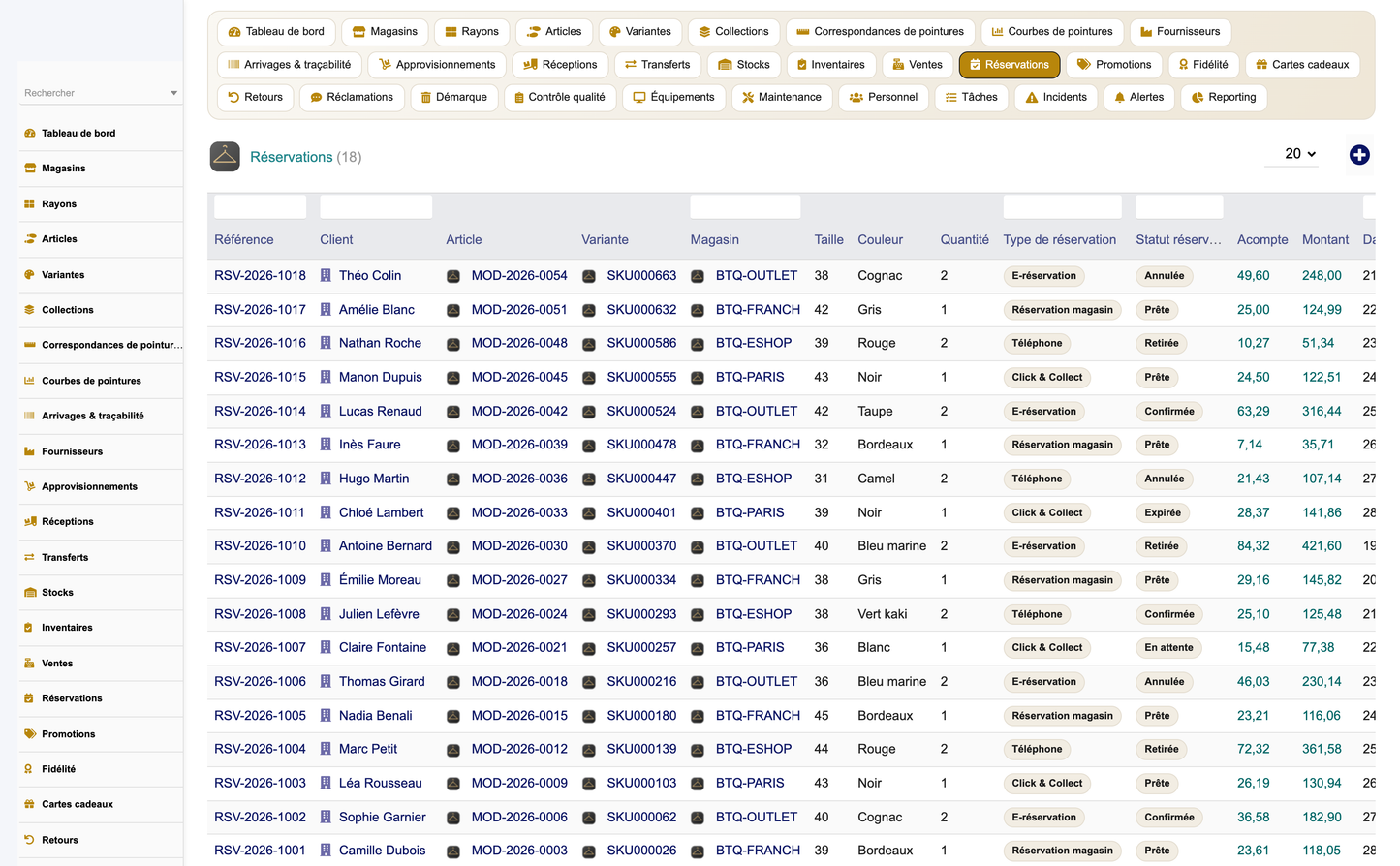This screenshot has height=866, width=1400.
Task: Open the Statut réservation filter box
Action: pyautogui.click(x=1179, y=206)
